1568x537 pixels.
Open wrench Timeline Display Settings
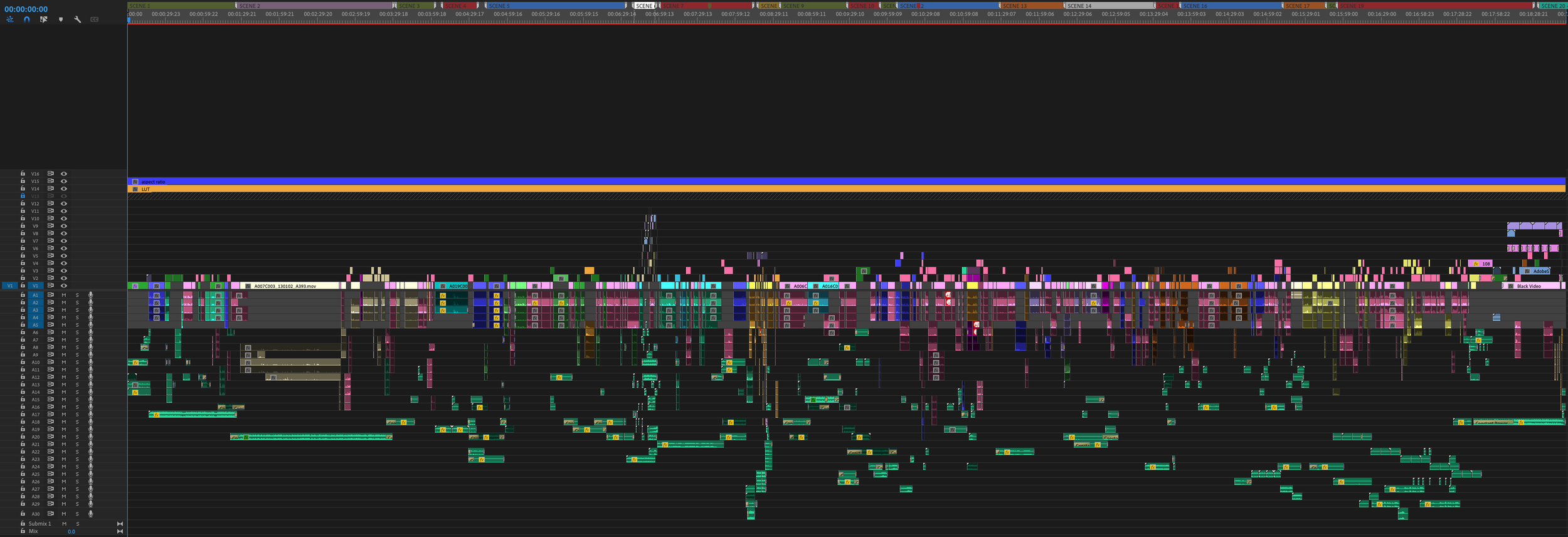coord(78,19)
